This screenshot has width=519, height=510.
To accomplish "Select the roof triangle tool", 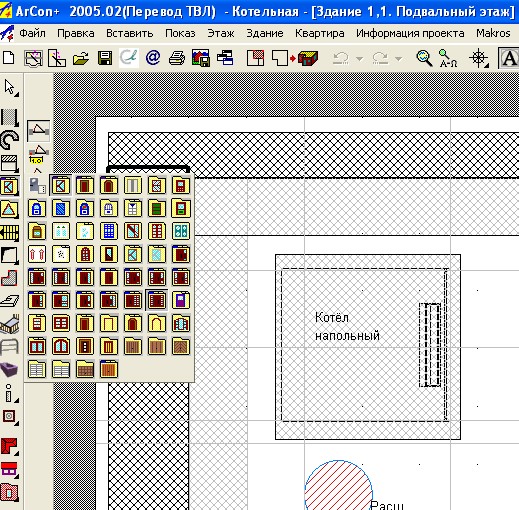I will (9, 210).
